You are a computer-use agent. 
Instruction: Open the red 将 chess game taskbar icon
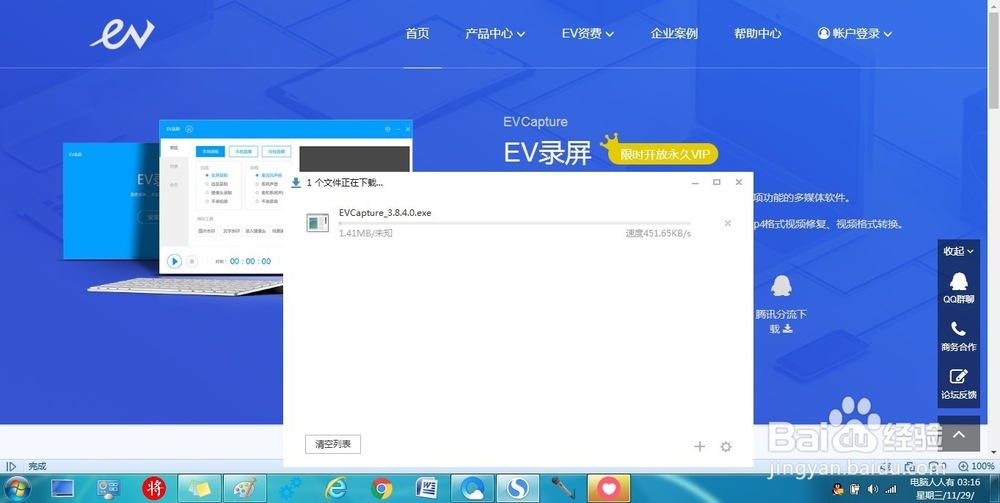[x=154, y=489]
